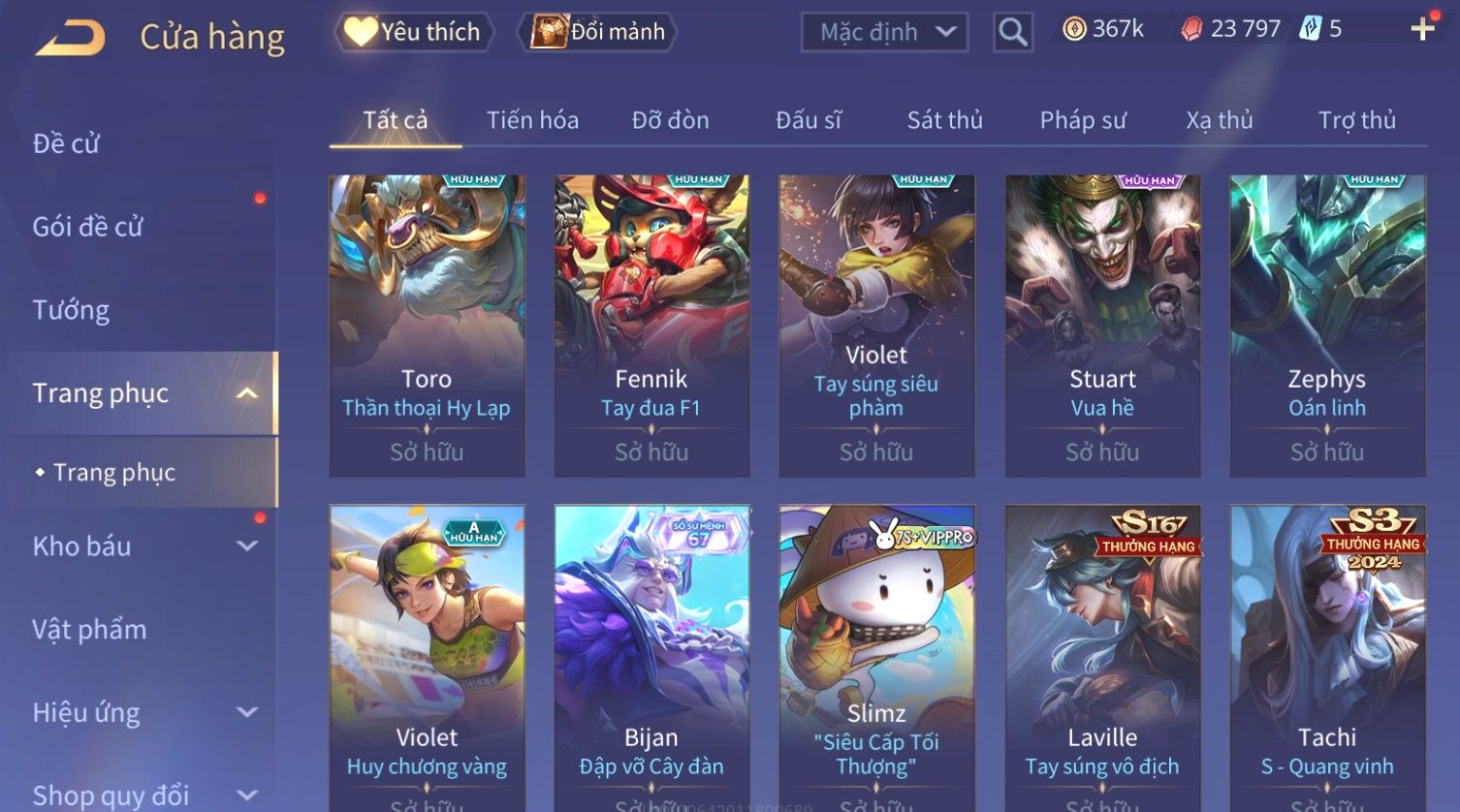Screen dimensions: 1460x812
Task: Open the Mặc định sort dropdown
Action: tap(885, 33)
